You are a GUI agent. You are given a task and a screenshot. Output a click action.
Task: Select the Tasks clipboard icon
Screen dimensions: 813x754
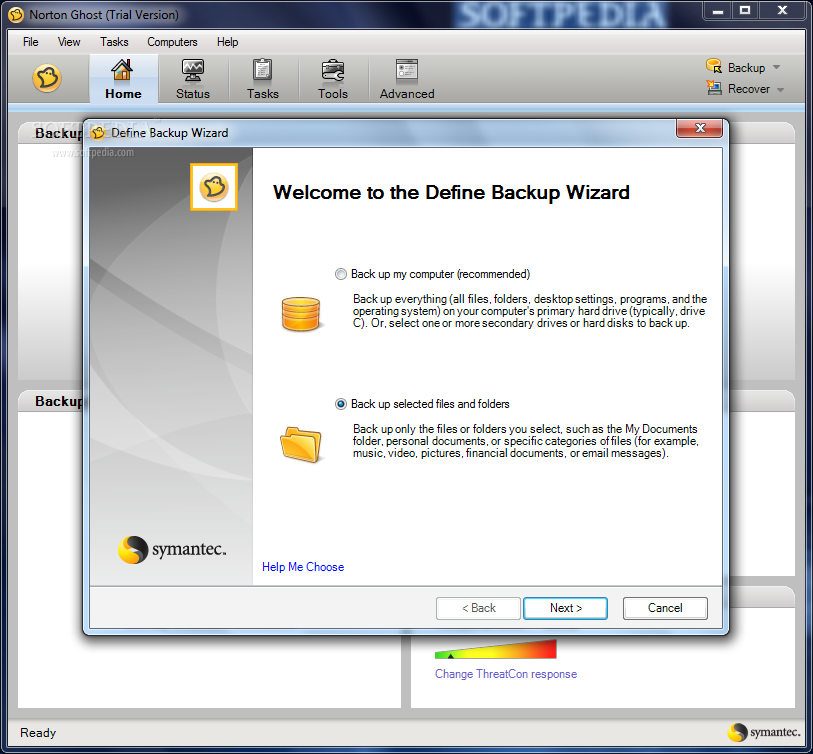pyautogui.click(x=263, y=70)
